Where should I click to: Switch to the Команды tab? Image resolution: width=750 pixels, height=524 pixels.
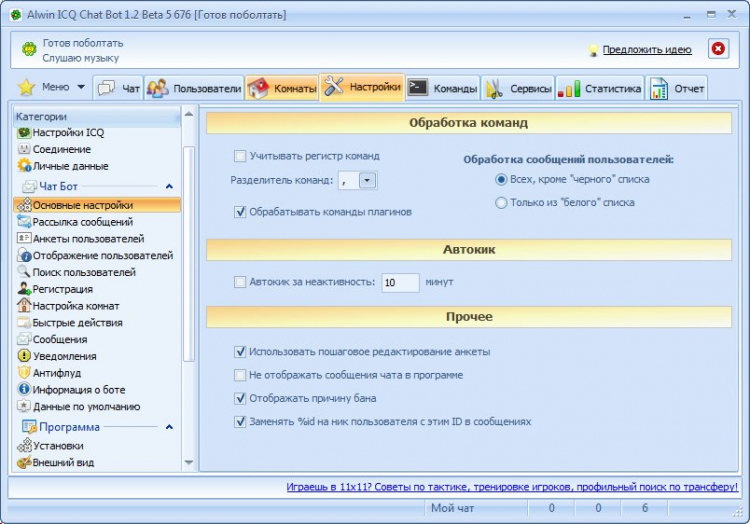[x=442, y=88]
